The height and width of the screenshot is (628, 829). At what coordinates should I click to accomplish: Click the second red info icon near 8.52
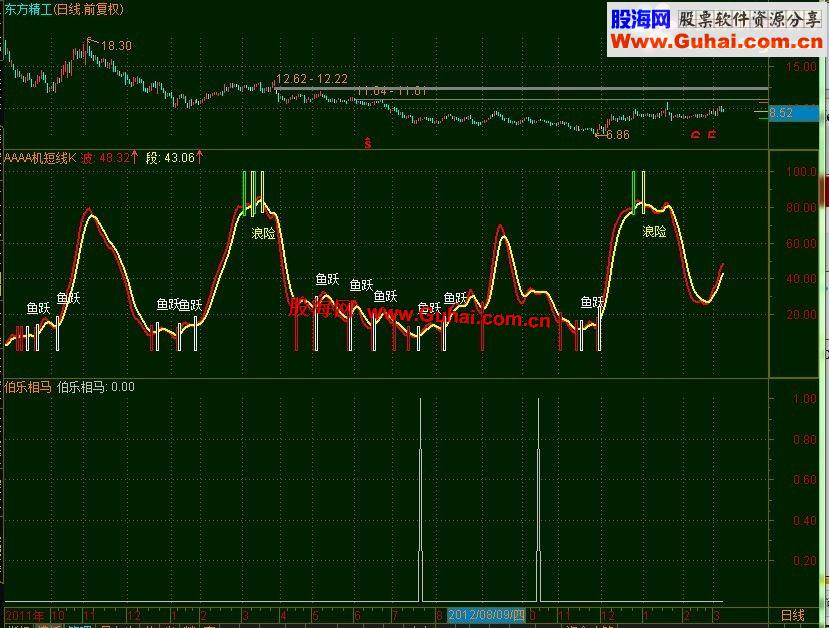pos(712,134)
